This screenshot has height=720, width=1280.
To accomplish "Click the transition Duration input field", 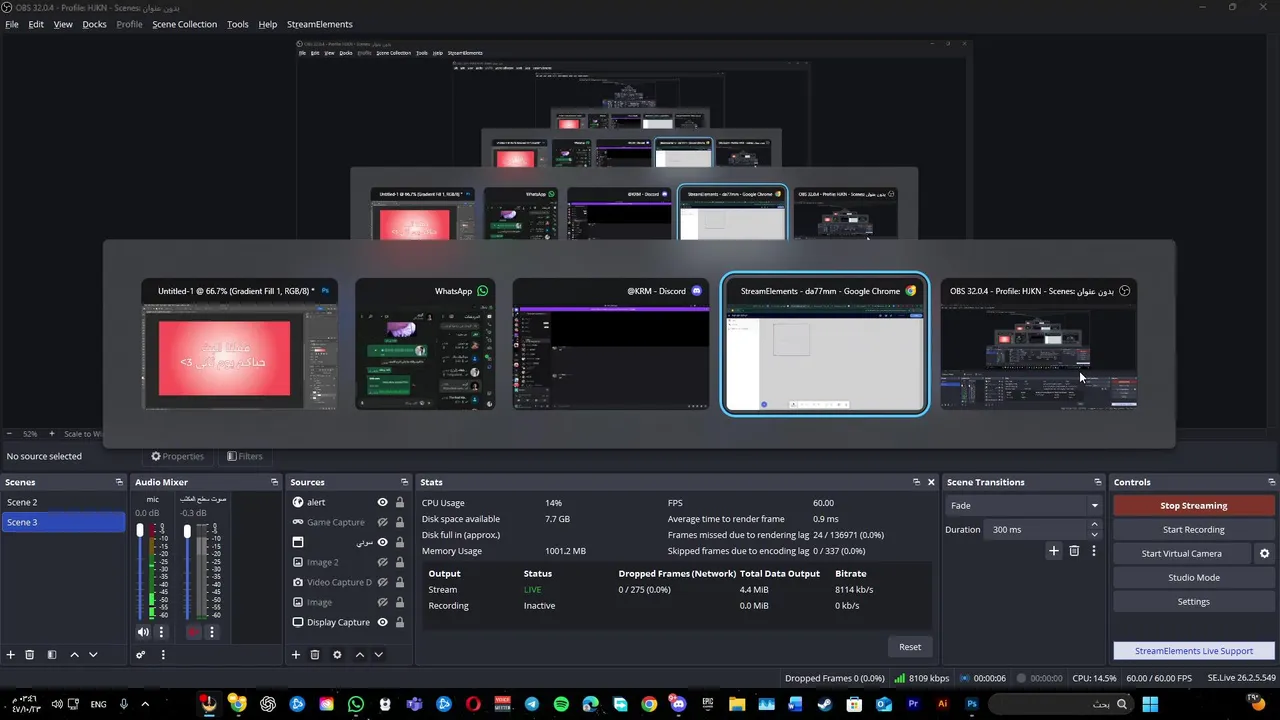I will click(x=1036, y=529).
